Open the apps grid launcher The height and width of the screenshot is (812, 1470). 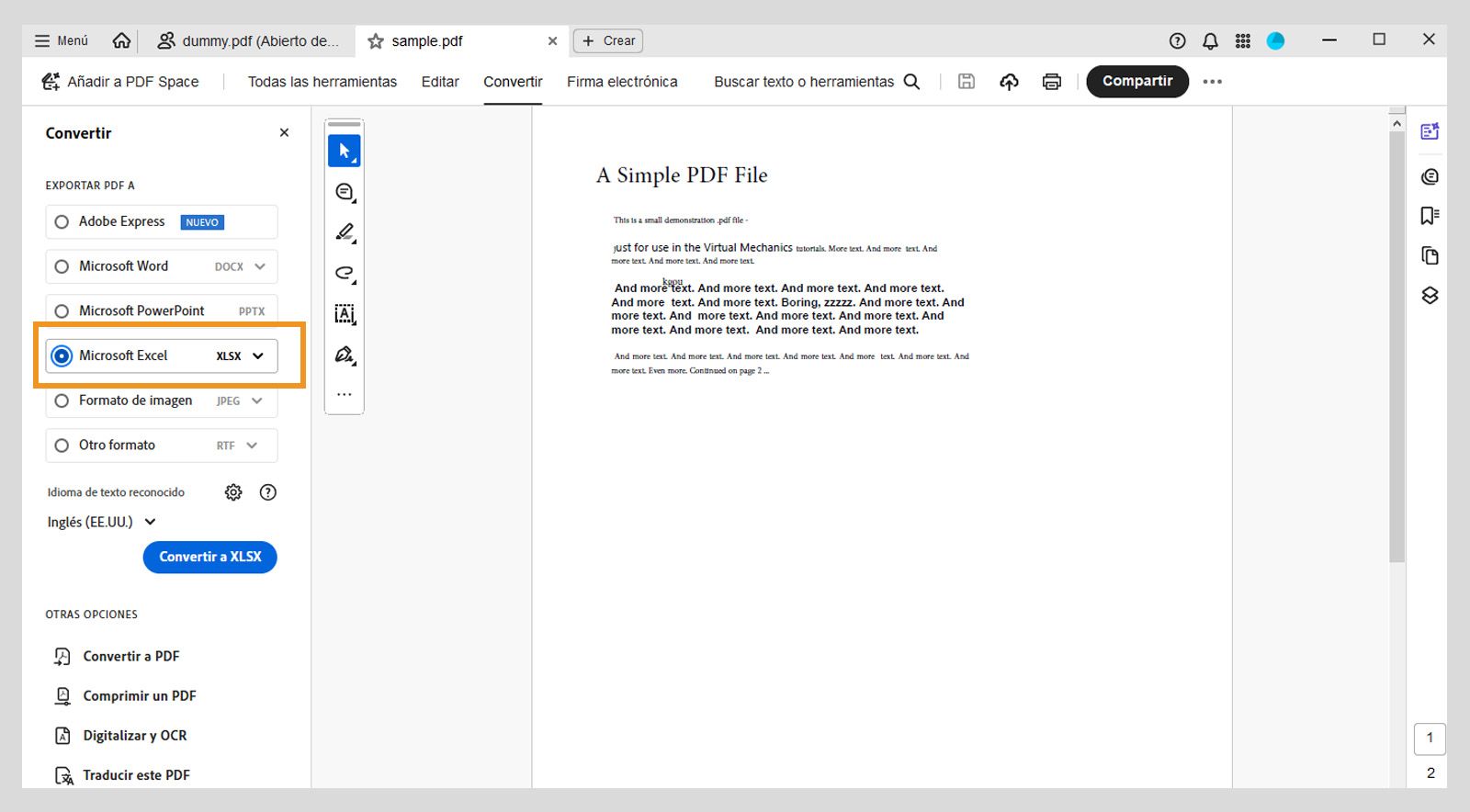click(1243, 40)
